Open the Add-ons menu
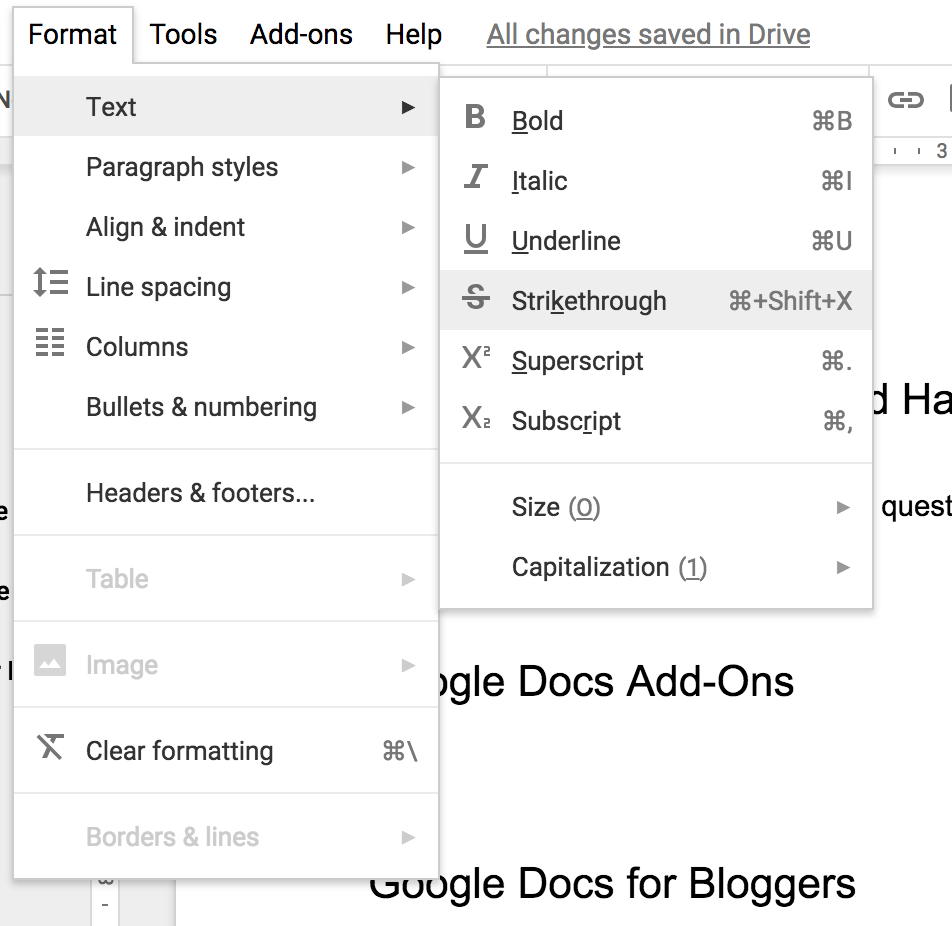This screenshot has height=926, width=952. point(301,35)
